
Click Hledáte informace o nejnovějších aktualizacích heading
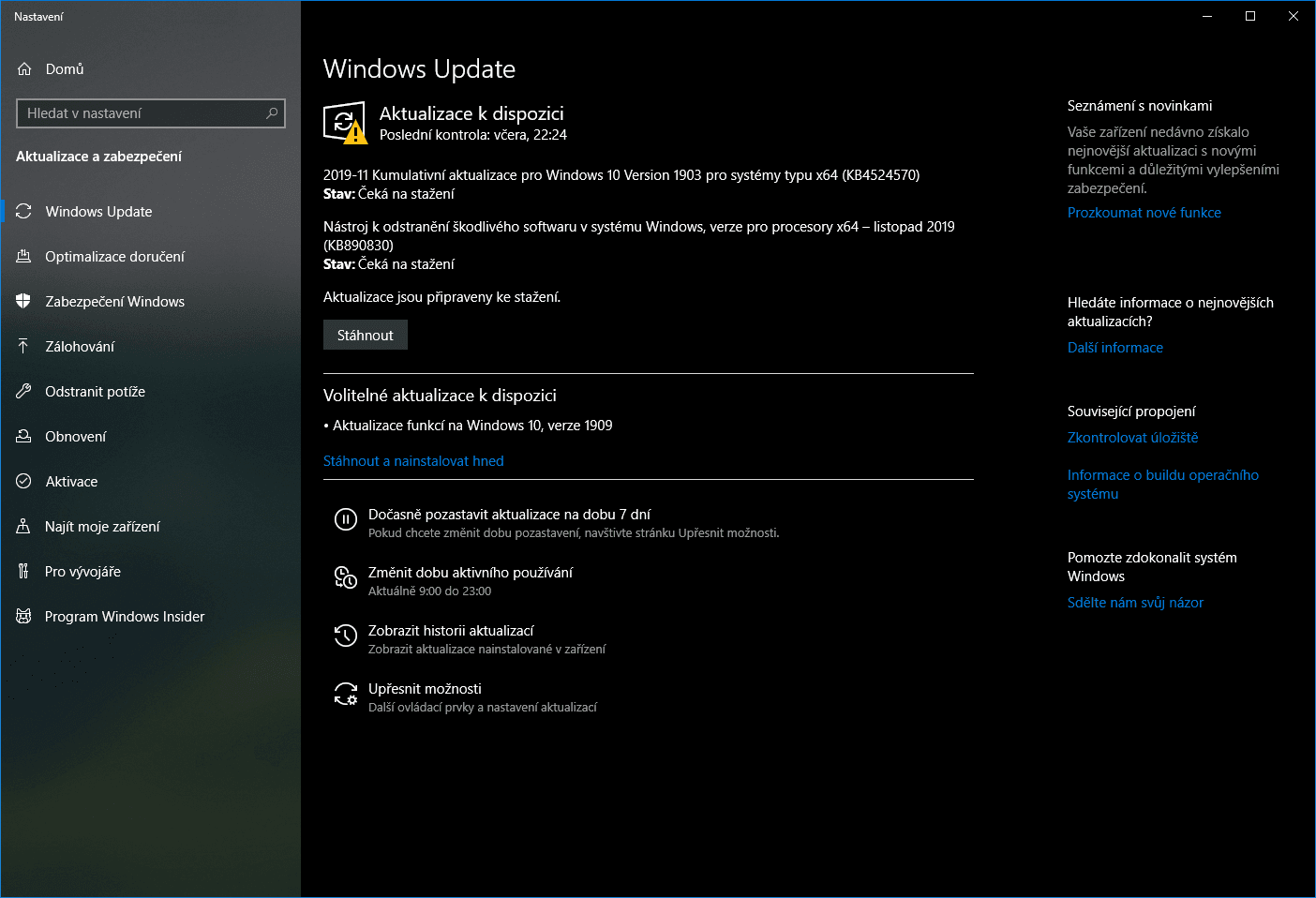[x=1171, y=312]
